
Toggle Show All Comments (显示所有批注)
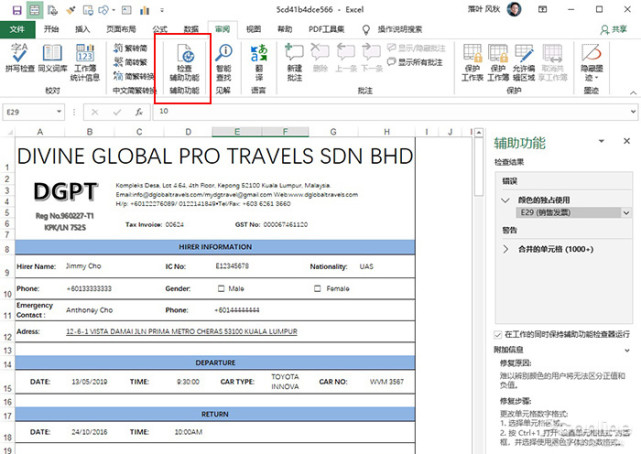coord(415,62)
